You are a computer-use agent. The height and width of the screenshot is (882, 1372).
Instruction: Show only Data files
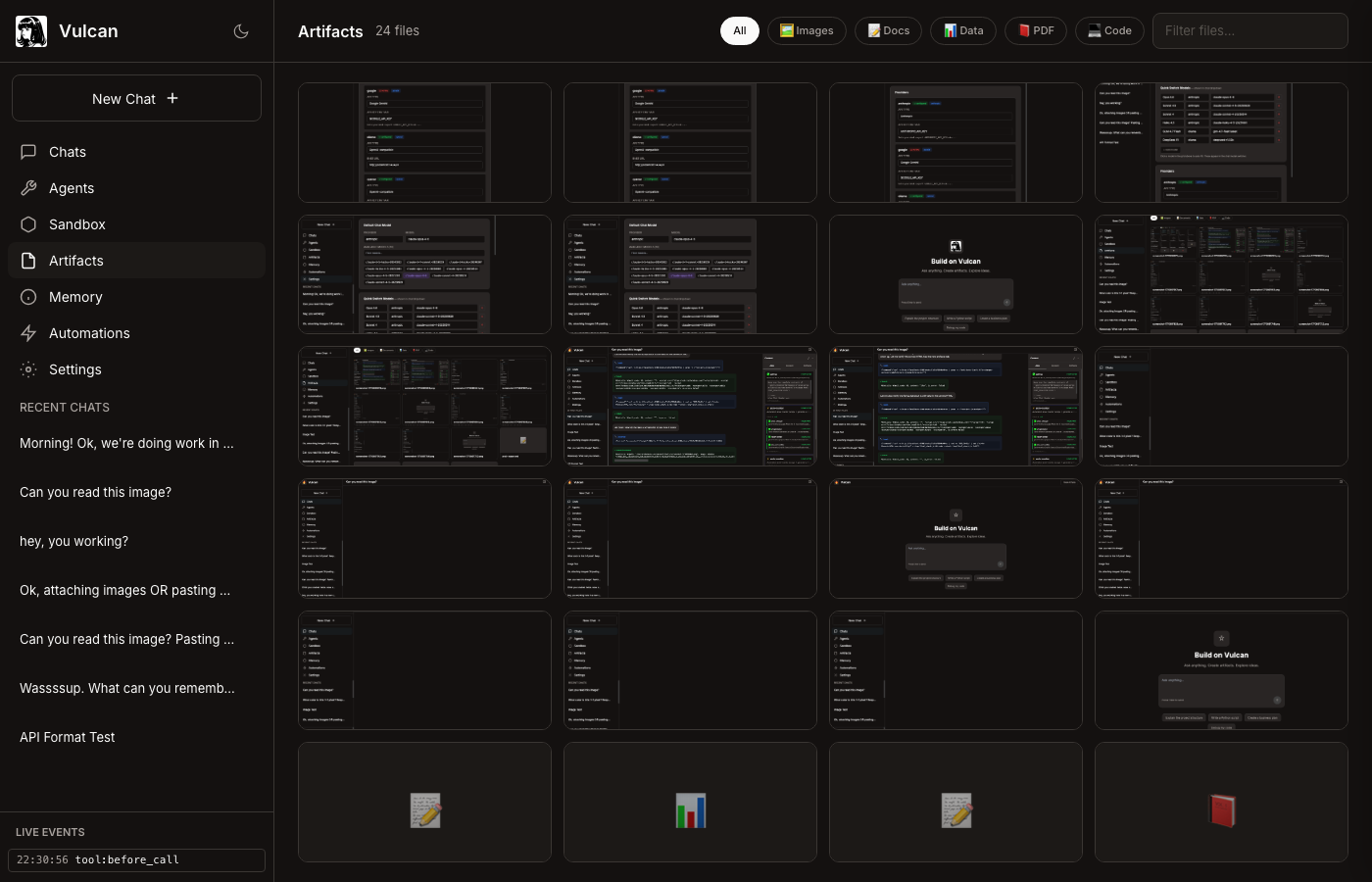963,30
